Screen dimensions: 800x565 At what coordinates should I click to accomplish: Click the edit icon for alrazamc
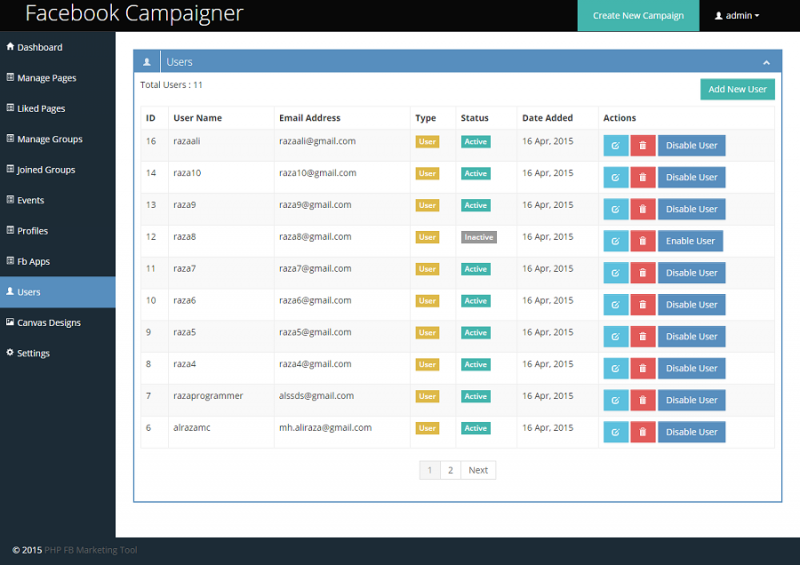[x=615, y=432]
